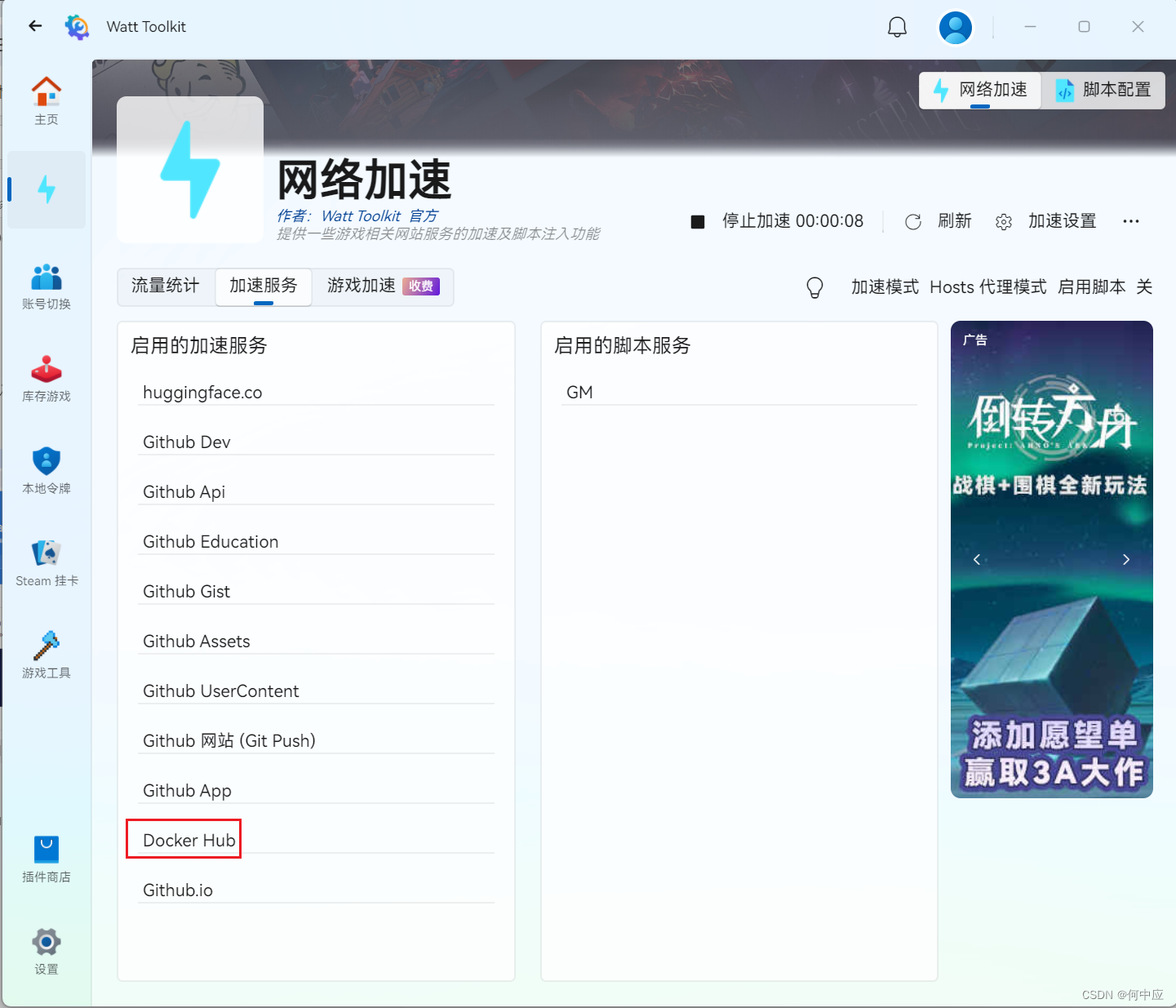
Task: Select Github.io service row
Action: [x=316, y=890]
